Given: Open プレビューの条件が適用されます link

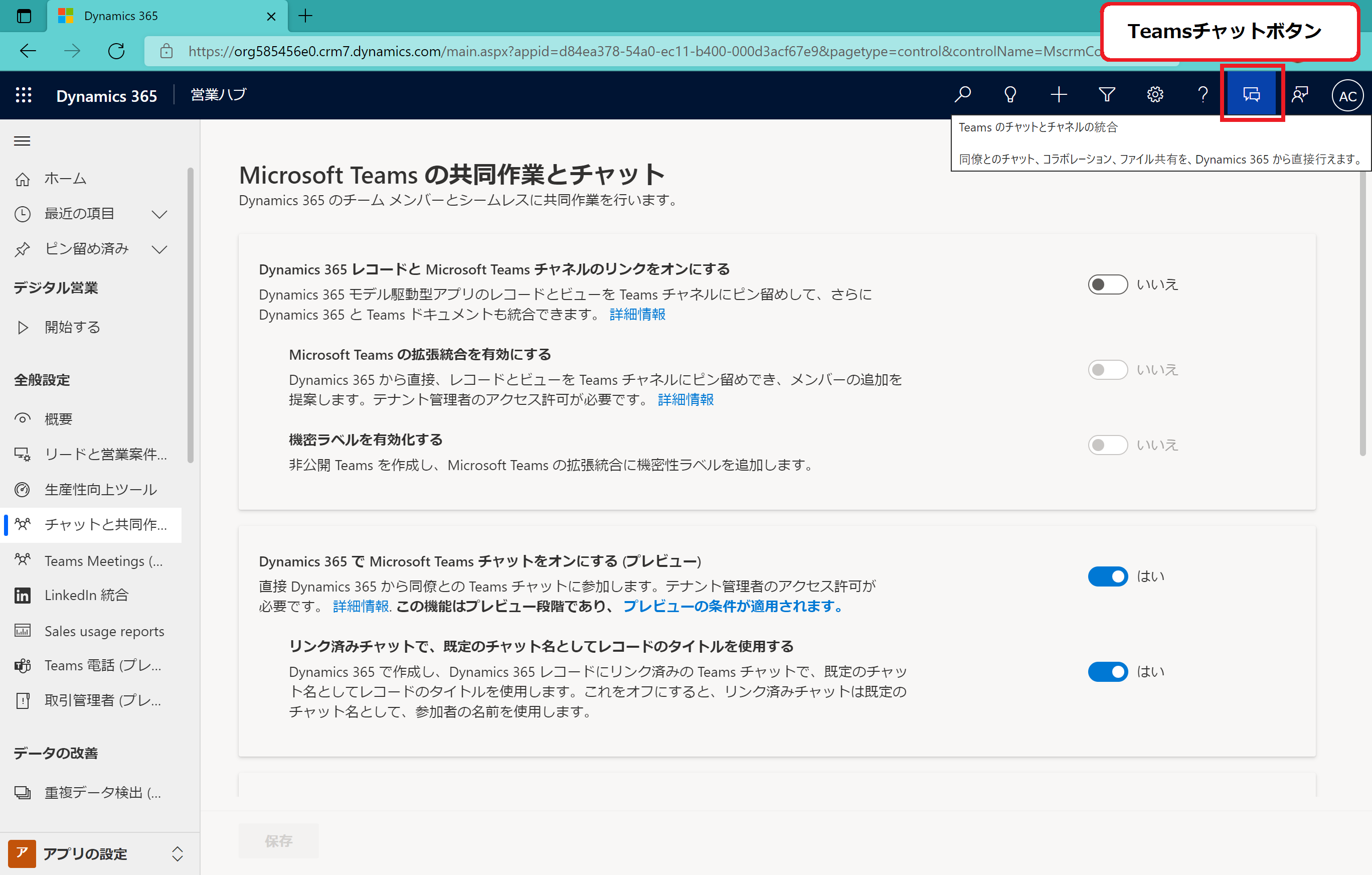Looking at the screenshot, I should (733, 606).
